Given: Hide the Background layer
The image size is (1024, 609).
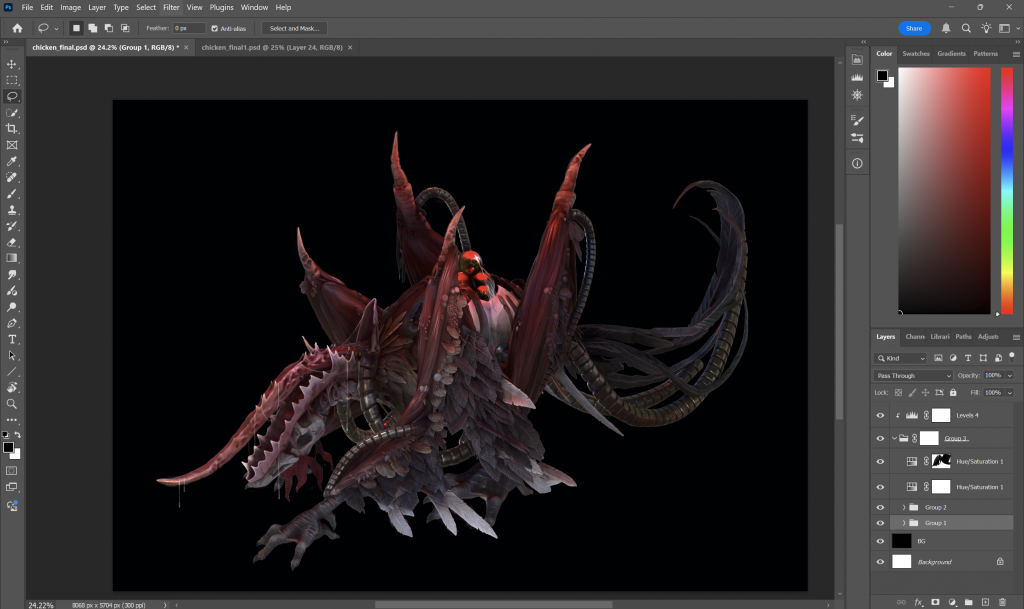Looking at the screenshot, I should pyautogui.click(x=880, y=562).
